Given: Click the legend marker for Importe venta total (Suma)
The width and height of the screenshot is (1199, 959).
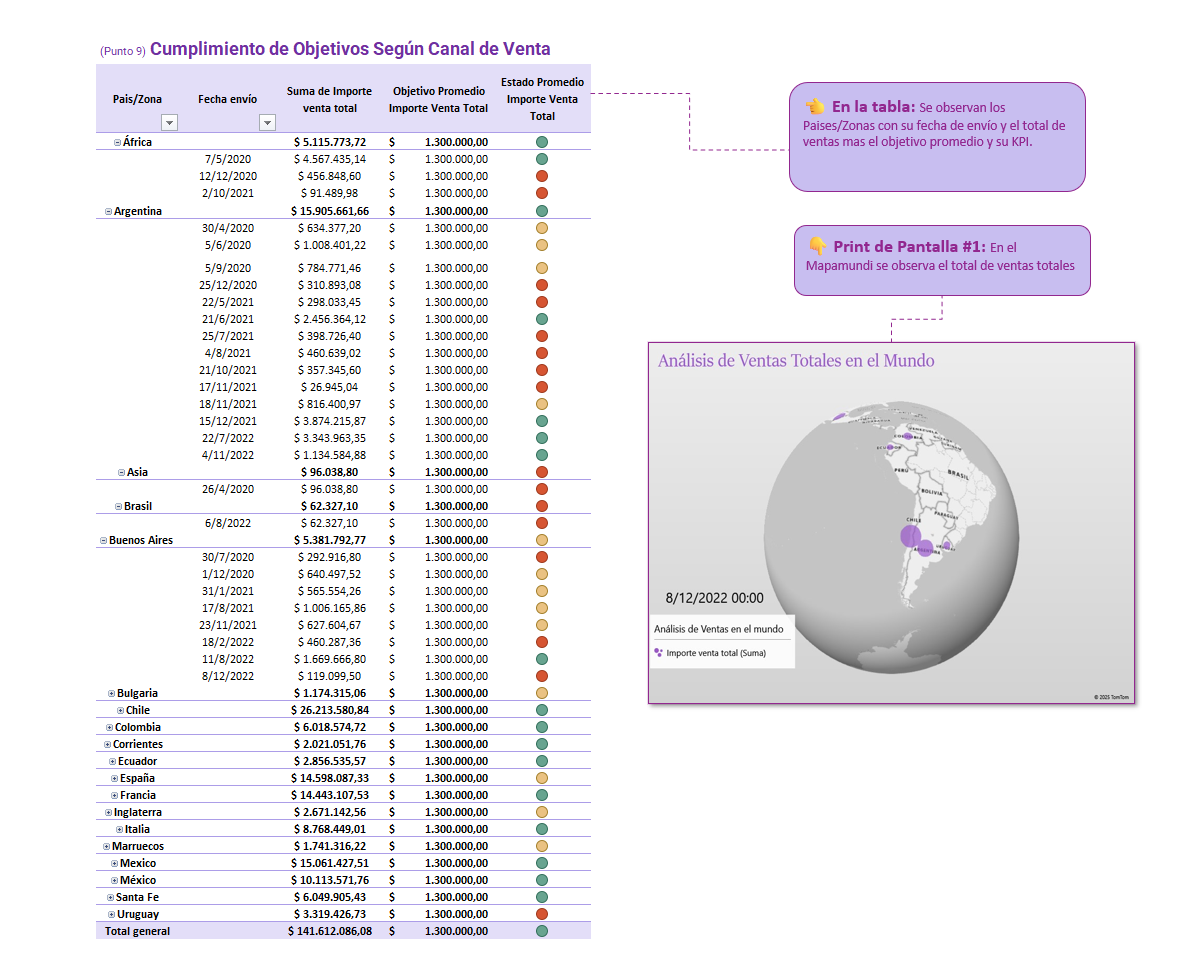Looking at the screenshot, I should pos(658,653).
